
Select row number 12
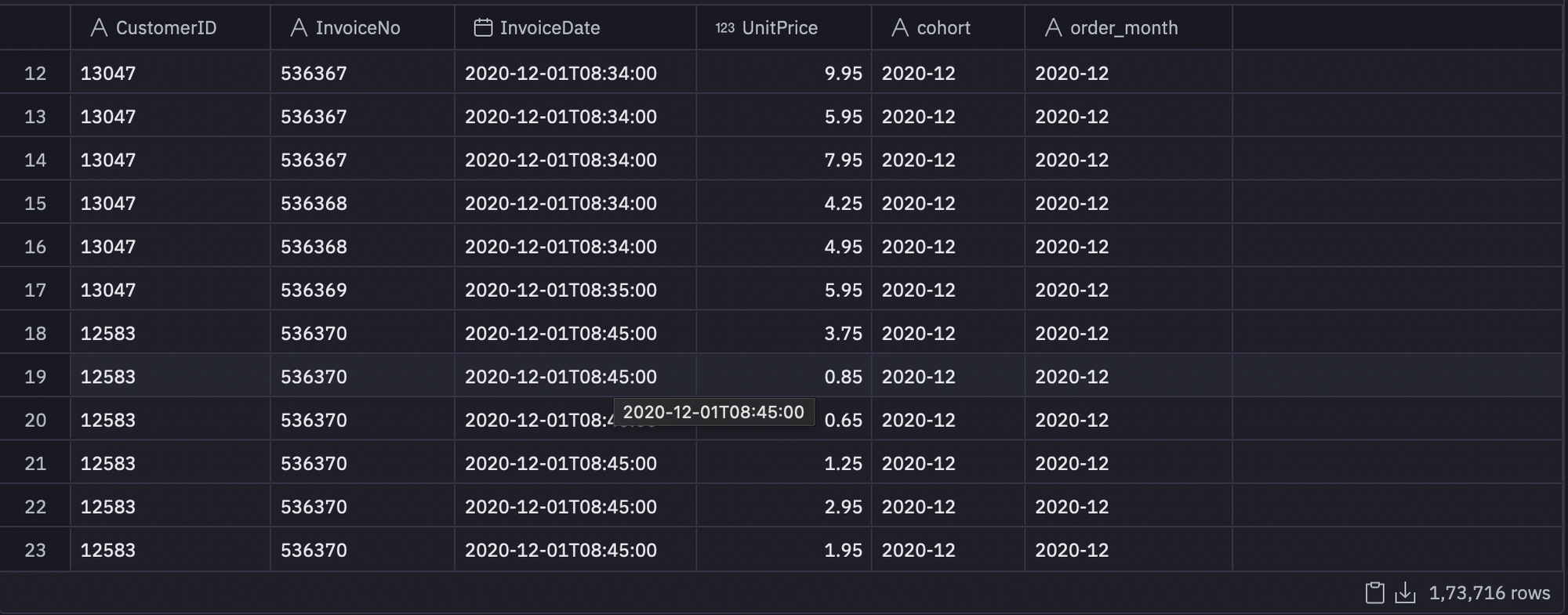(35, 74)
